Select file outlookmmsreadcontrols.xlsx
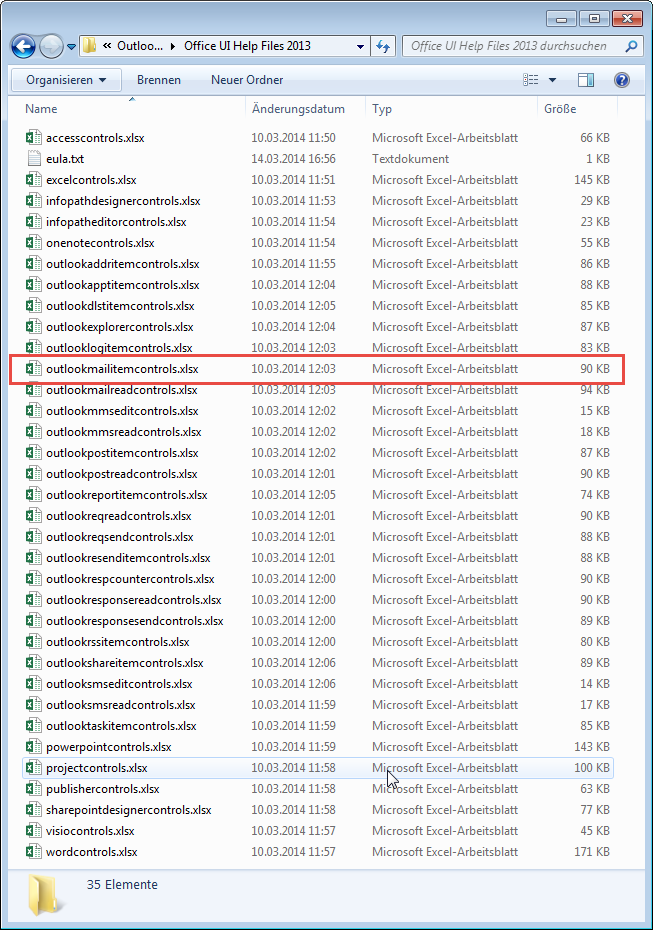This screenshot has width=653, height=930. pos(123,432)
